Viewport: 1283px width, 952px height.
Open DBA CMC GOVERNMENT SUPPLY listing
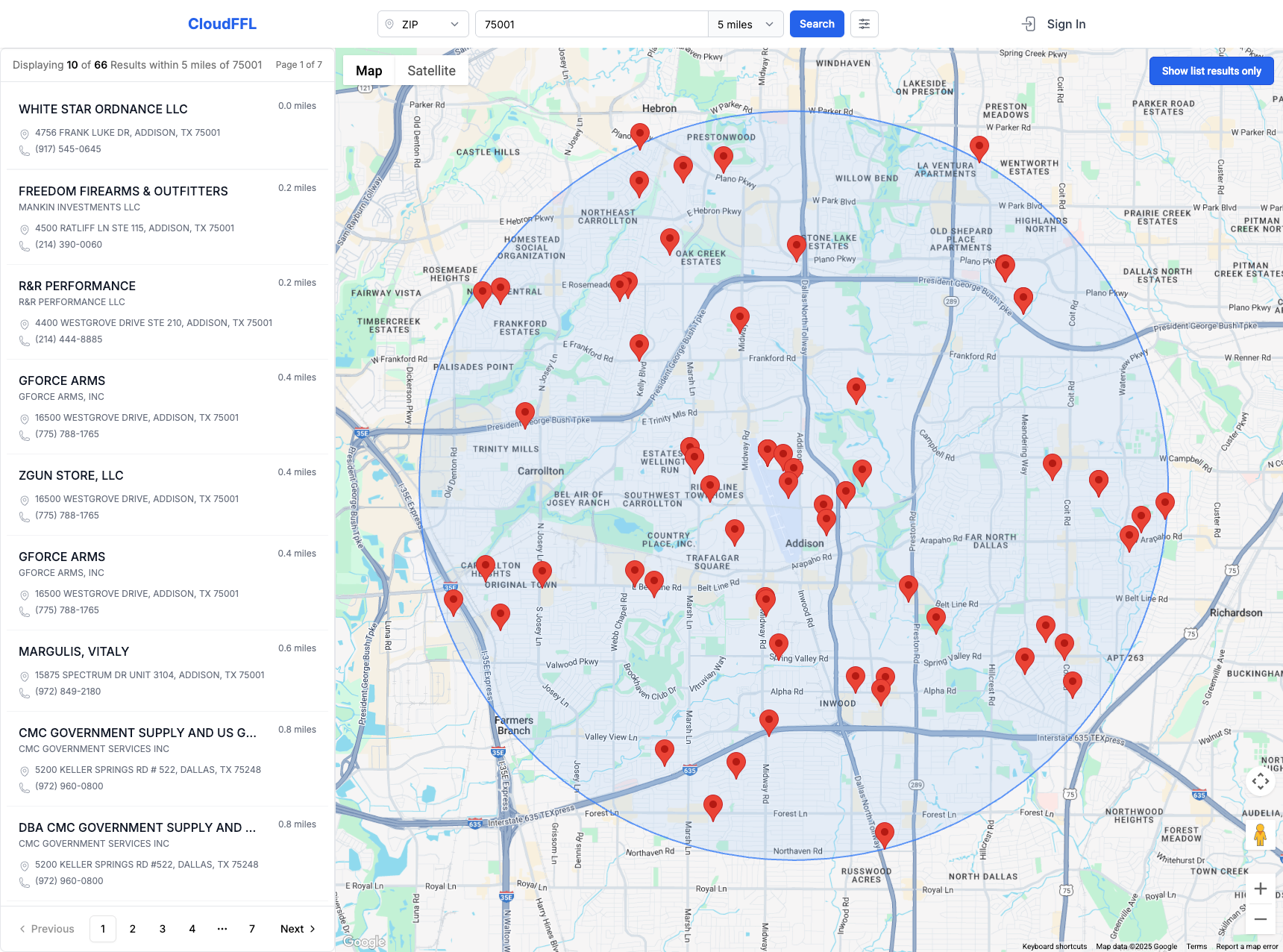137,827
